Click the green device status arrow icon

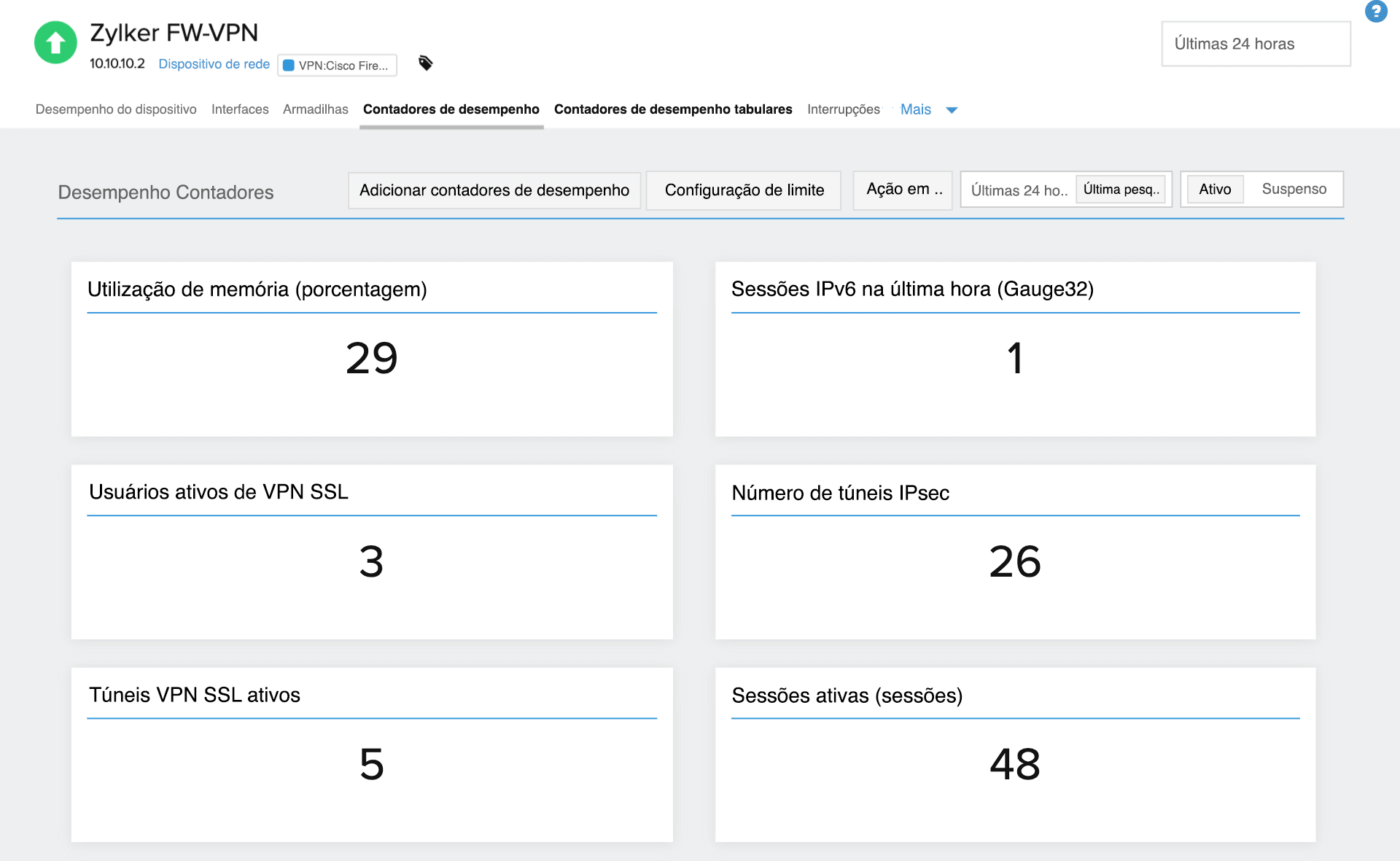tap(55, 43)
